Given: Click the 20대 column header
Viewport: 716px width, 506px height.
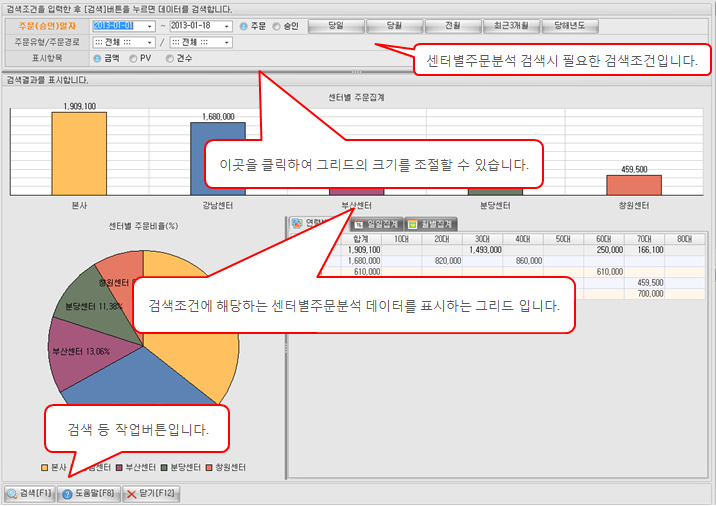Looking at the screenshot, I should (442, 239).
